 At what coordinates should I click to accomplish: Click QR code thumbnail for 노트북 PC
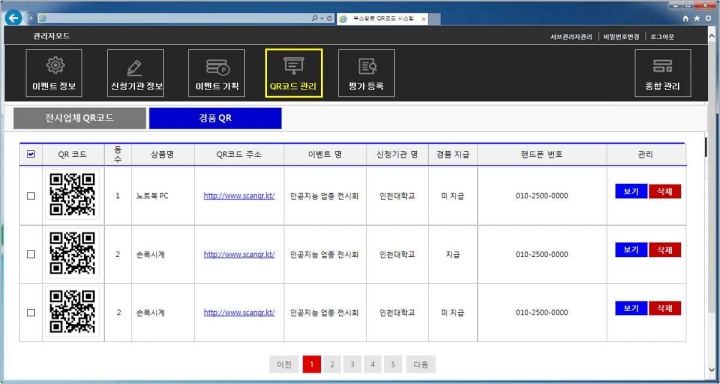pos(73,195)
